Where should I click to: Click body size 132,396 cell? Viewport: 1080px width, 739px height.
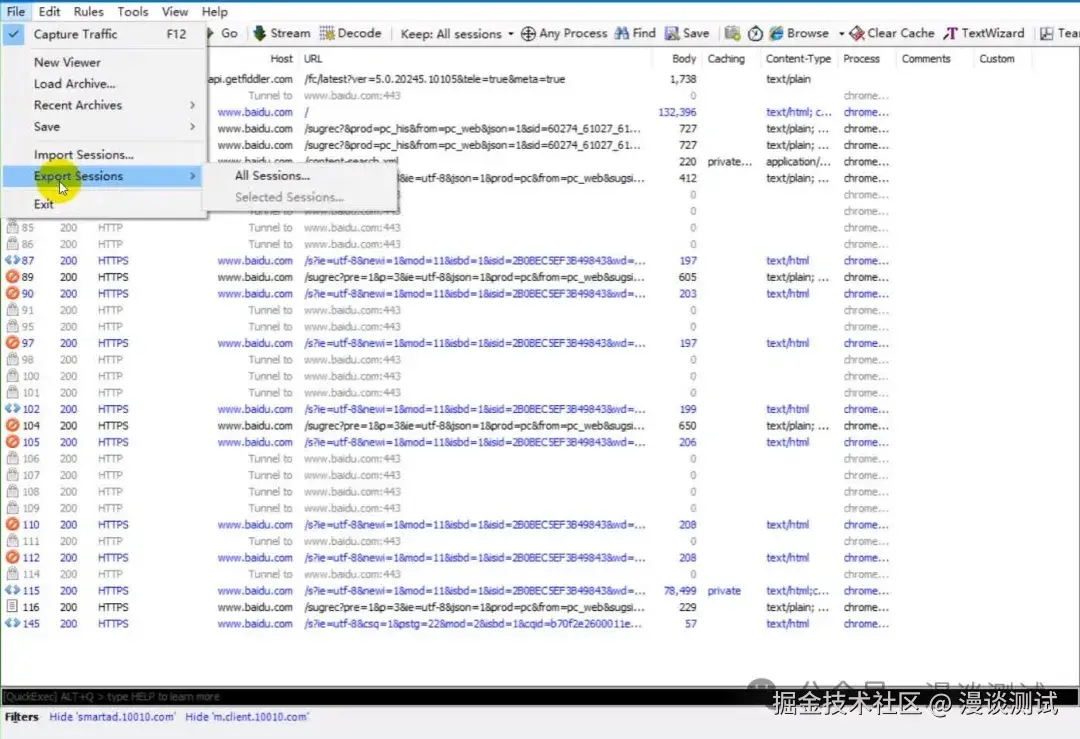[676, 112]
